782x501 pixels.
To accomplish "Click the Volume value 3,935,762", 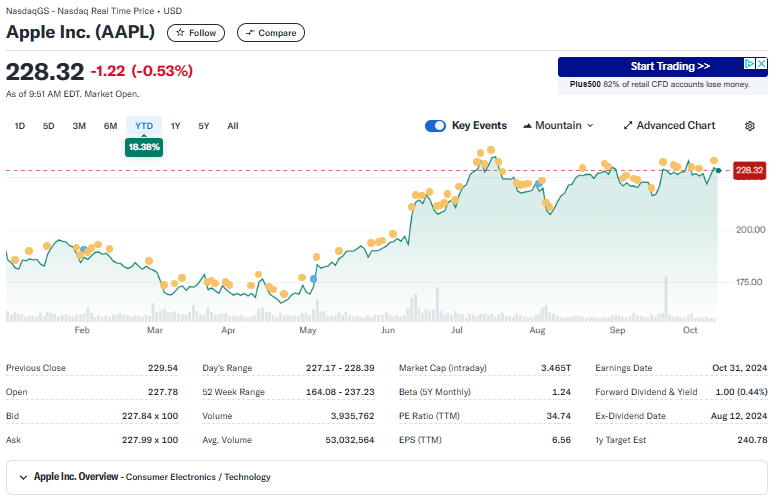I will click(x=353, y=416).
